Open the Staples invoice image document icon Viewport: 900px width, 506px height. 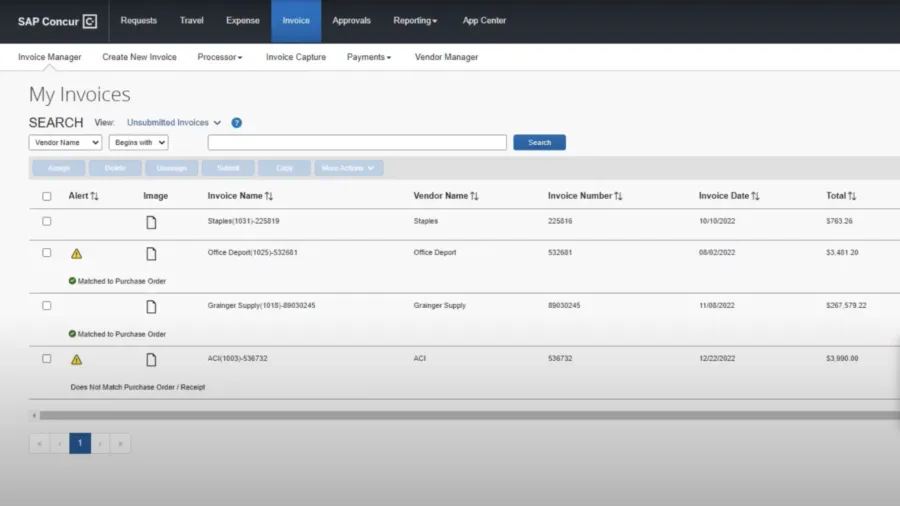pyautogui.click(x=151, y=222)
